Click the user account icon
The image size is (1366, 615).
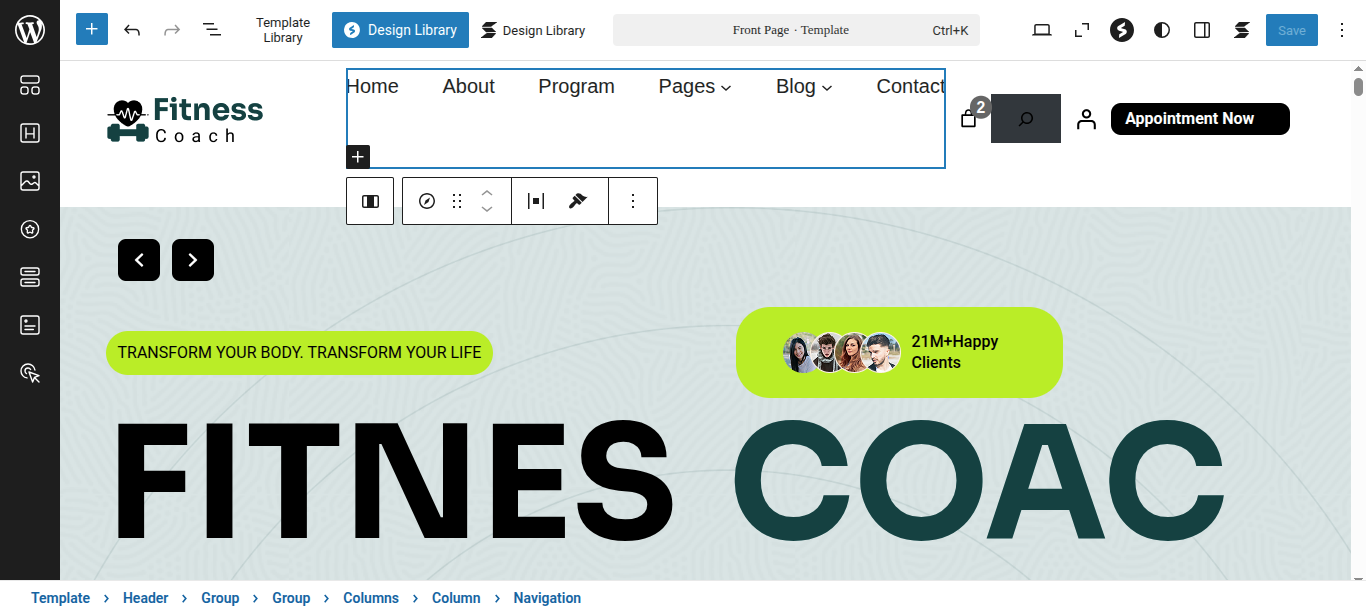[1086, 119]
